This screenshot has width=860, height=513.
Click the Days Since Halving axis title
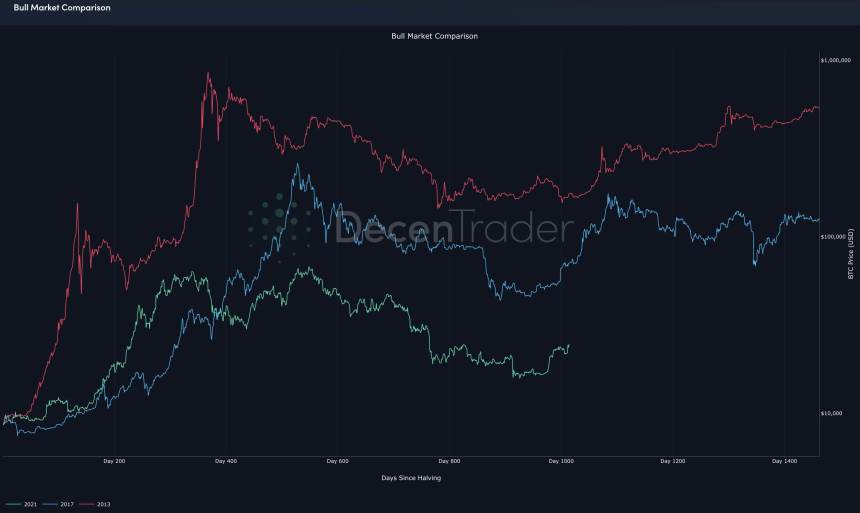click(x=410, y=478)
